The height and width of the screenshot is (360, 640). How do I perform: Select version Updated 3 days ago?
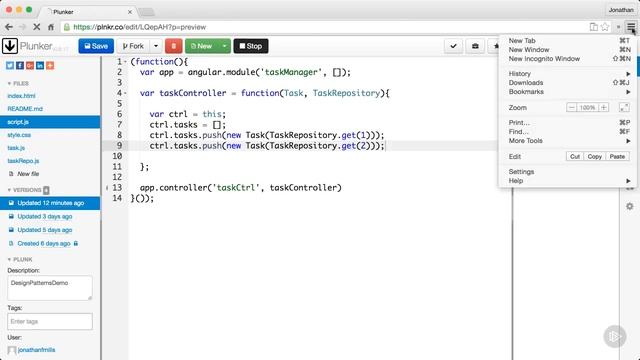44,216
